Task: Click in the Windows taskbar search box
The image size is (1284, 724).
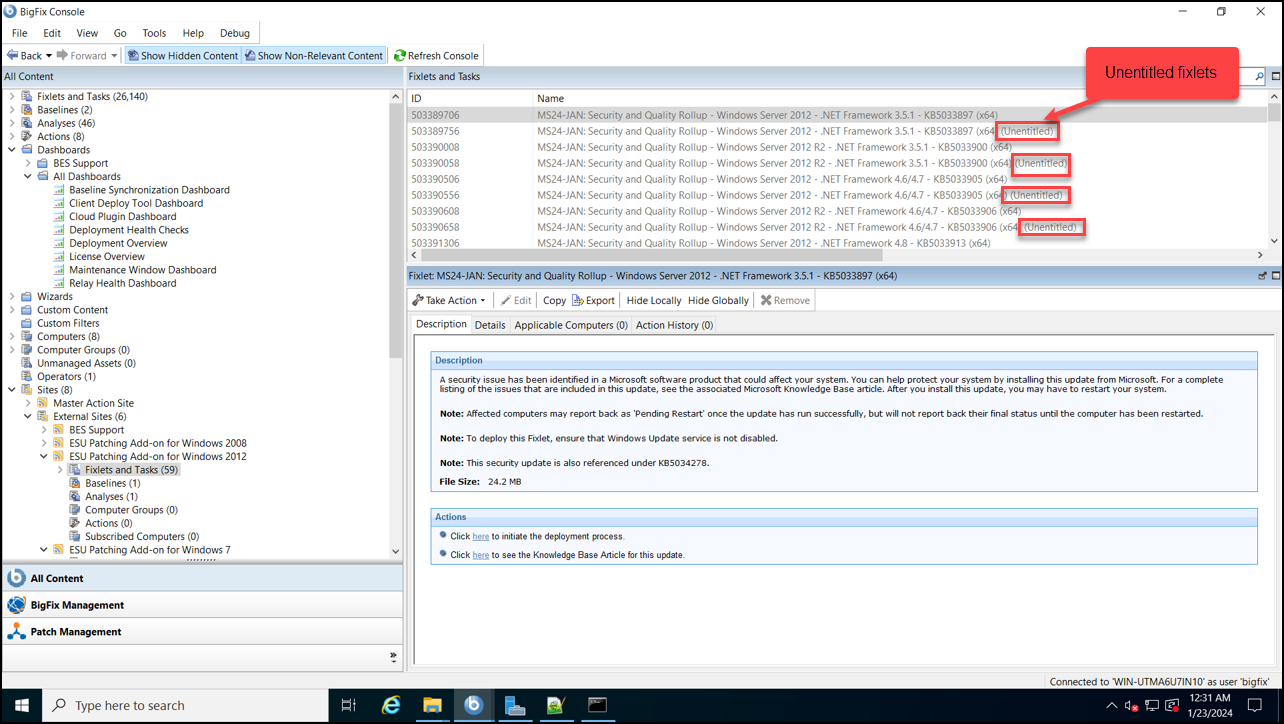Action: (185, 705)
